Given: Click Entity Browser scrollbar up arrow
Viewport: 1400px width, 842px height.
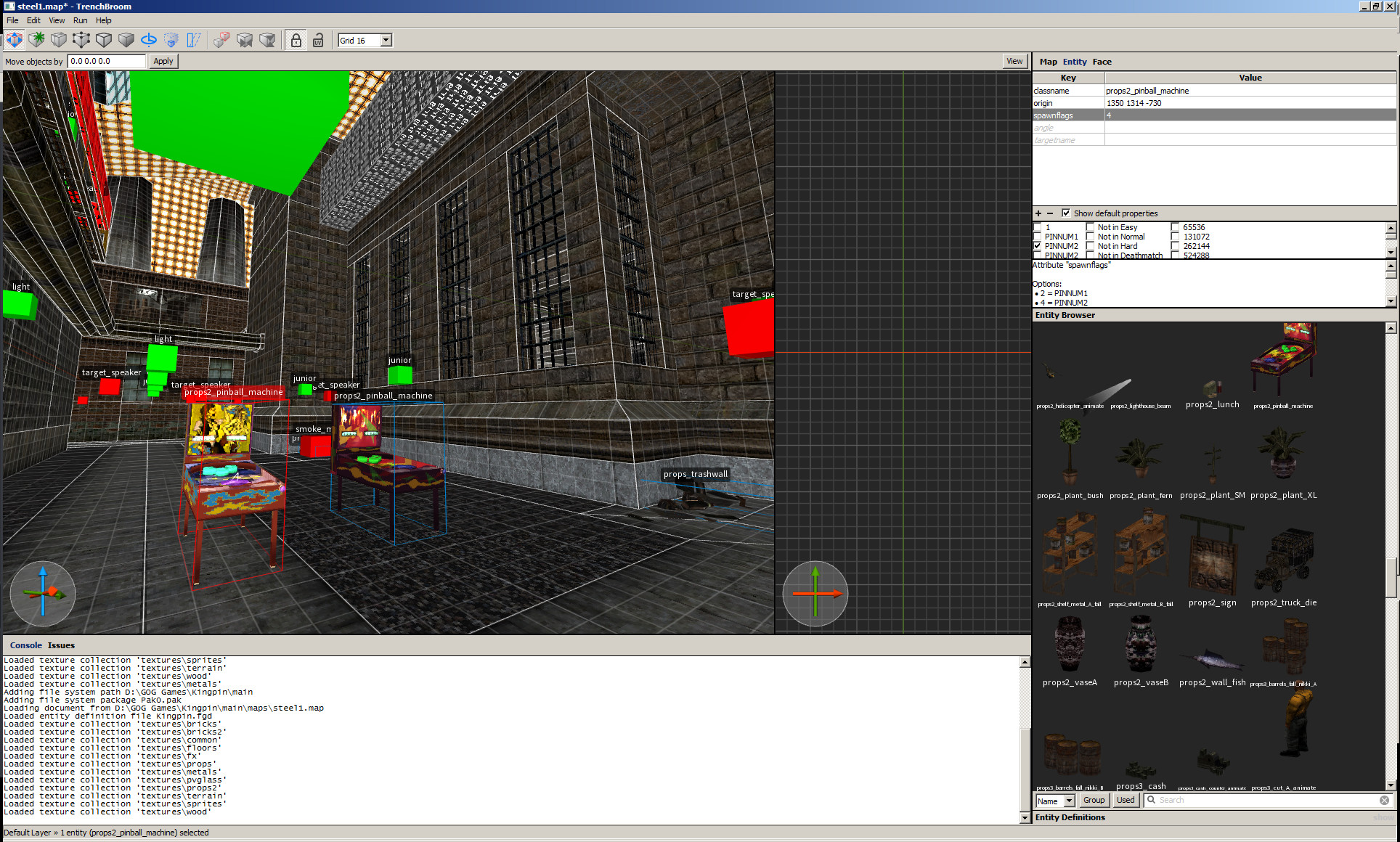Looking at the screenshot, I should (x=1391, y=328).
